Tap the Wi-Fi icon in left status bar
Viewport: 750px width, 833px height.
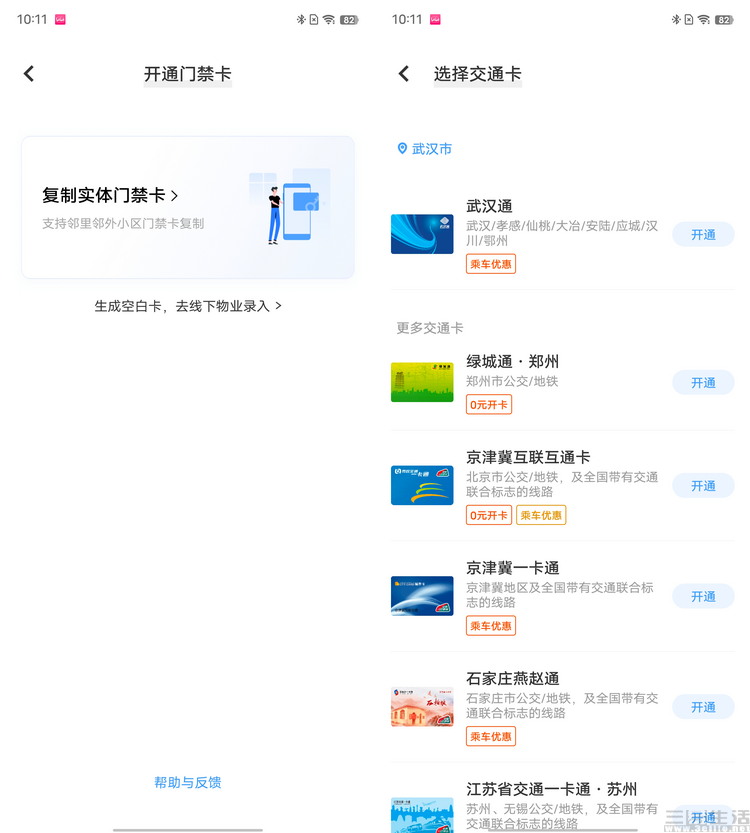tap(329, 20)
